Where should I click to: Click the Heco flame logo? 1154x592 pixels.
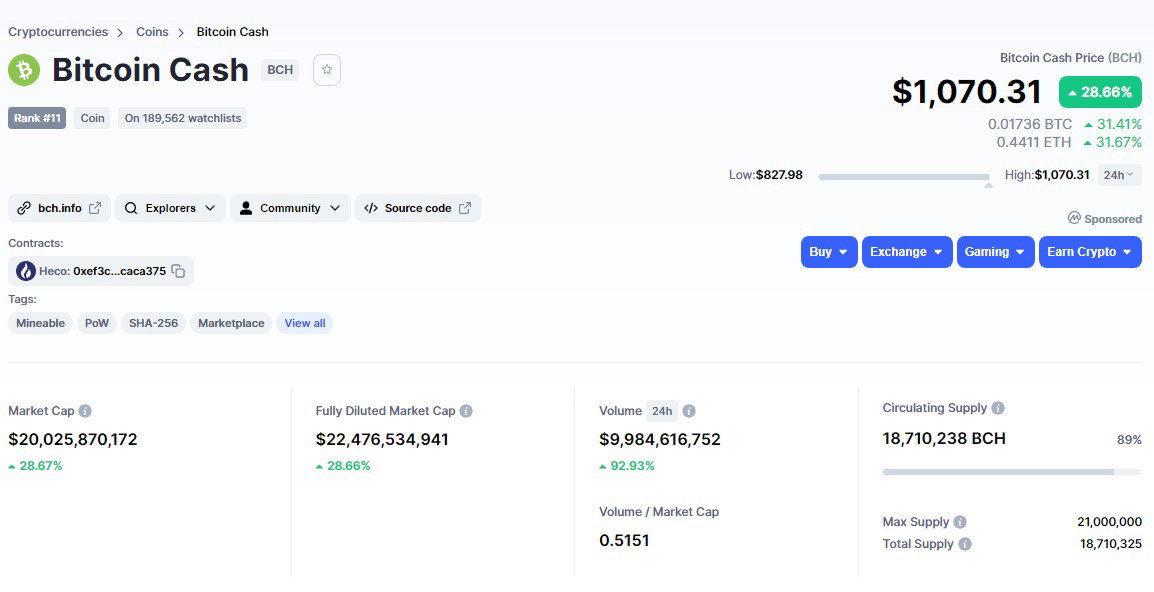(x=26, y=271)
